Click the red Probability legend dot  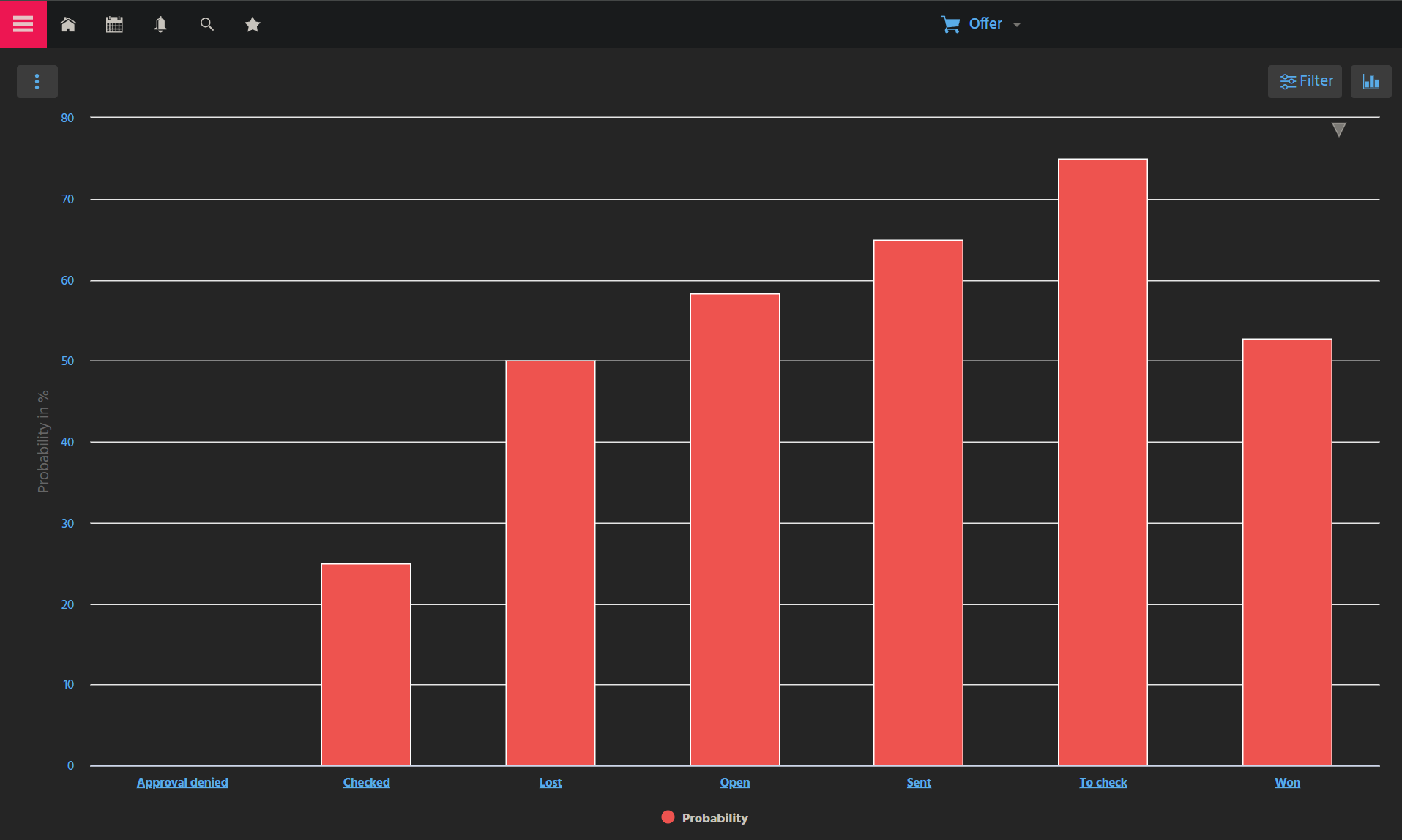coord(668,817)
